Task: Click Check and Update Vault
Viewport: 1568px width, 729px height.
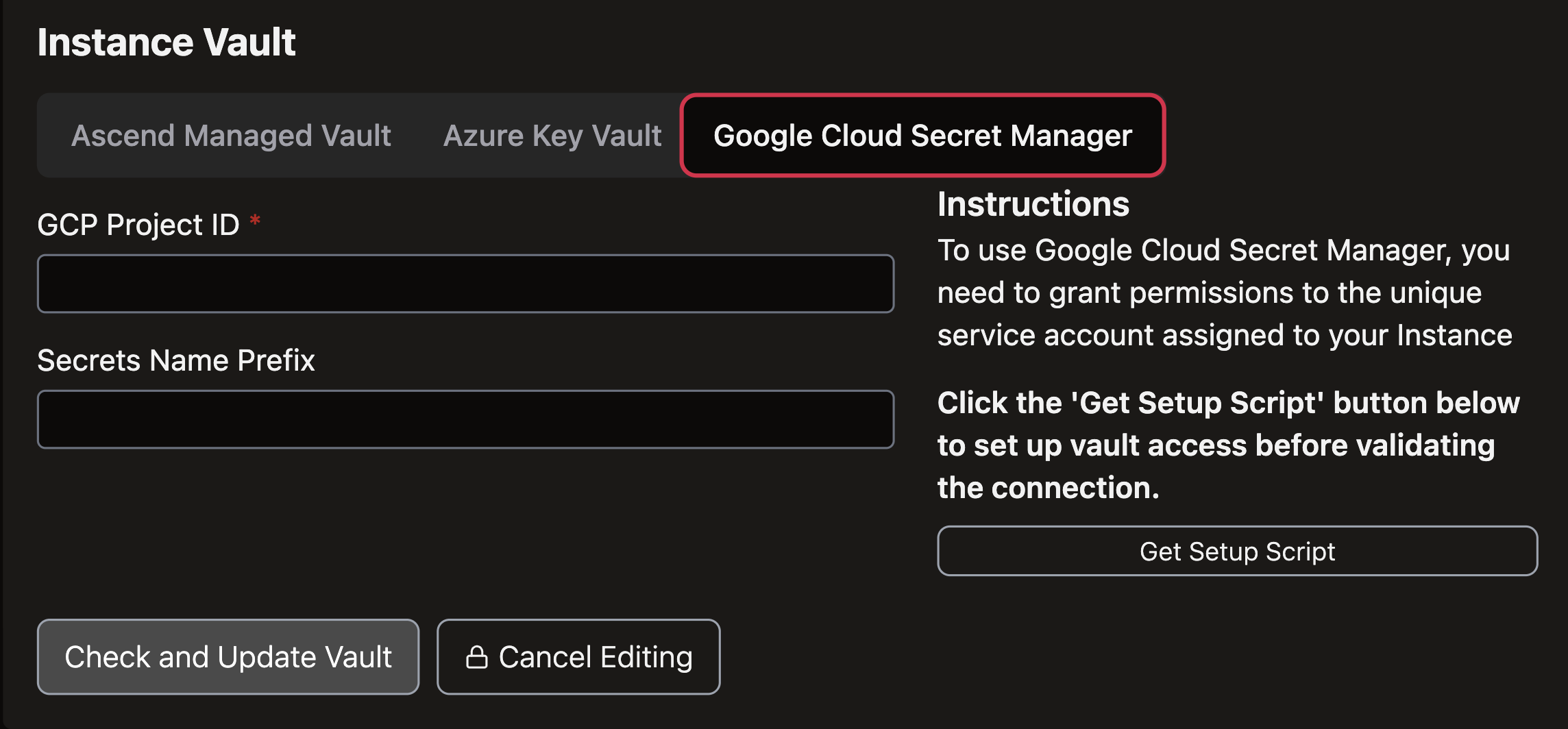Action: [x=228, y=657]
